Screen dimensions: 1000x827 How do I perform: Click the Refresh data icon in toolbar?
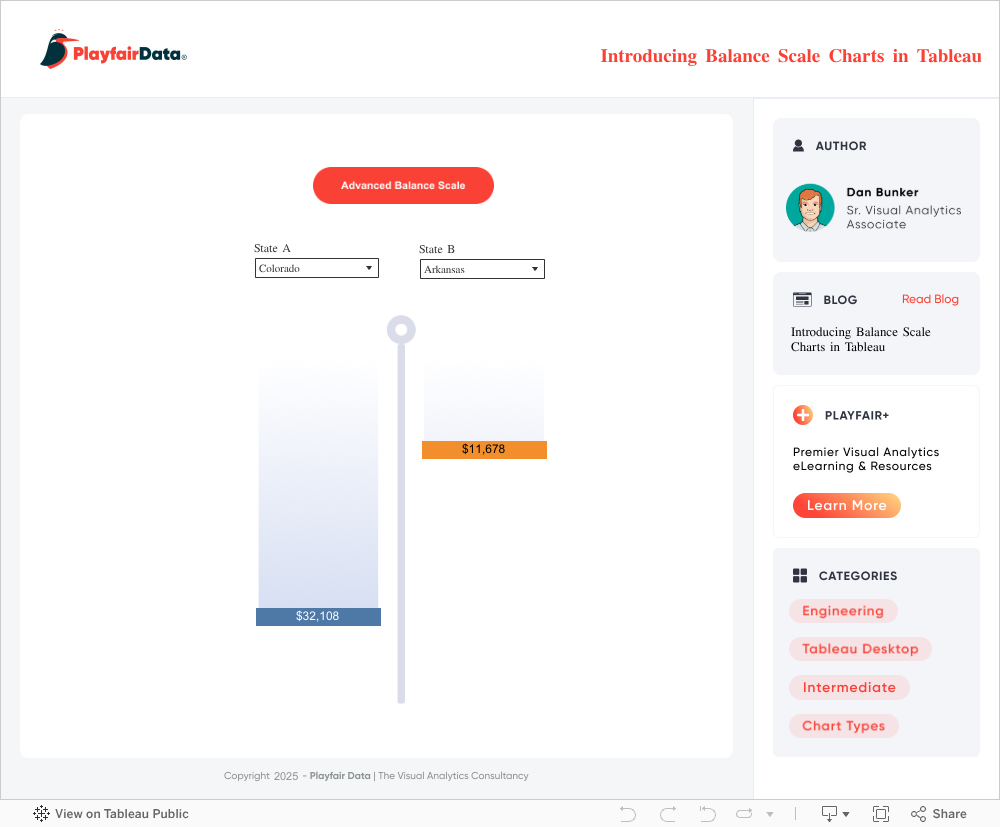(x=744, y=814)
